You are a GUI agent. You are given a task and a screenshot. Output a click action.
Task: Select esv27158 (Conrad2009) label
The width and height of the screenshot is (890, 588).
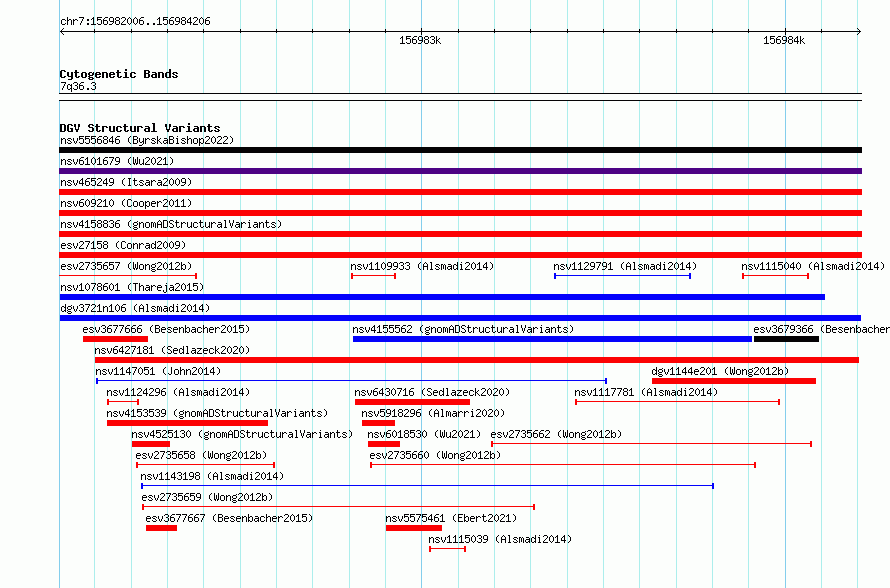coord(123,245)
